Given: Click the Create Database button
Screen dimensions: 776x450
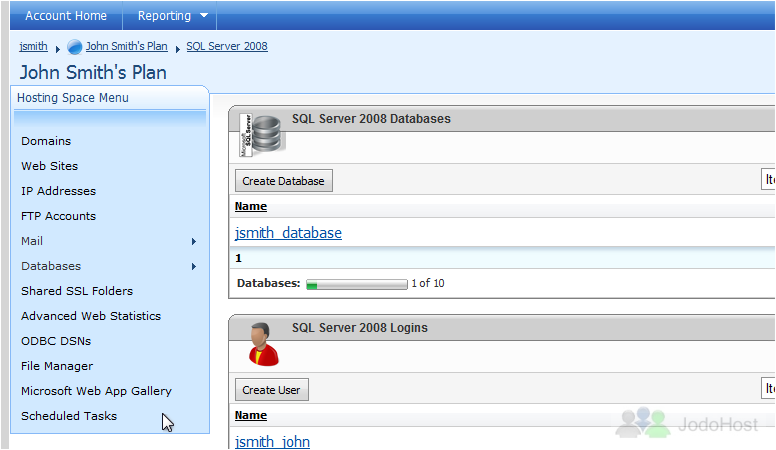Looking at the screenshot, I should pos(284,181).
